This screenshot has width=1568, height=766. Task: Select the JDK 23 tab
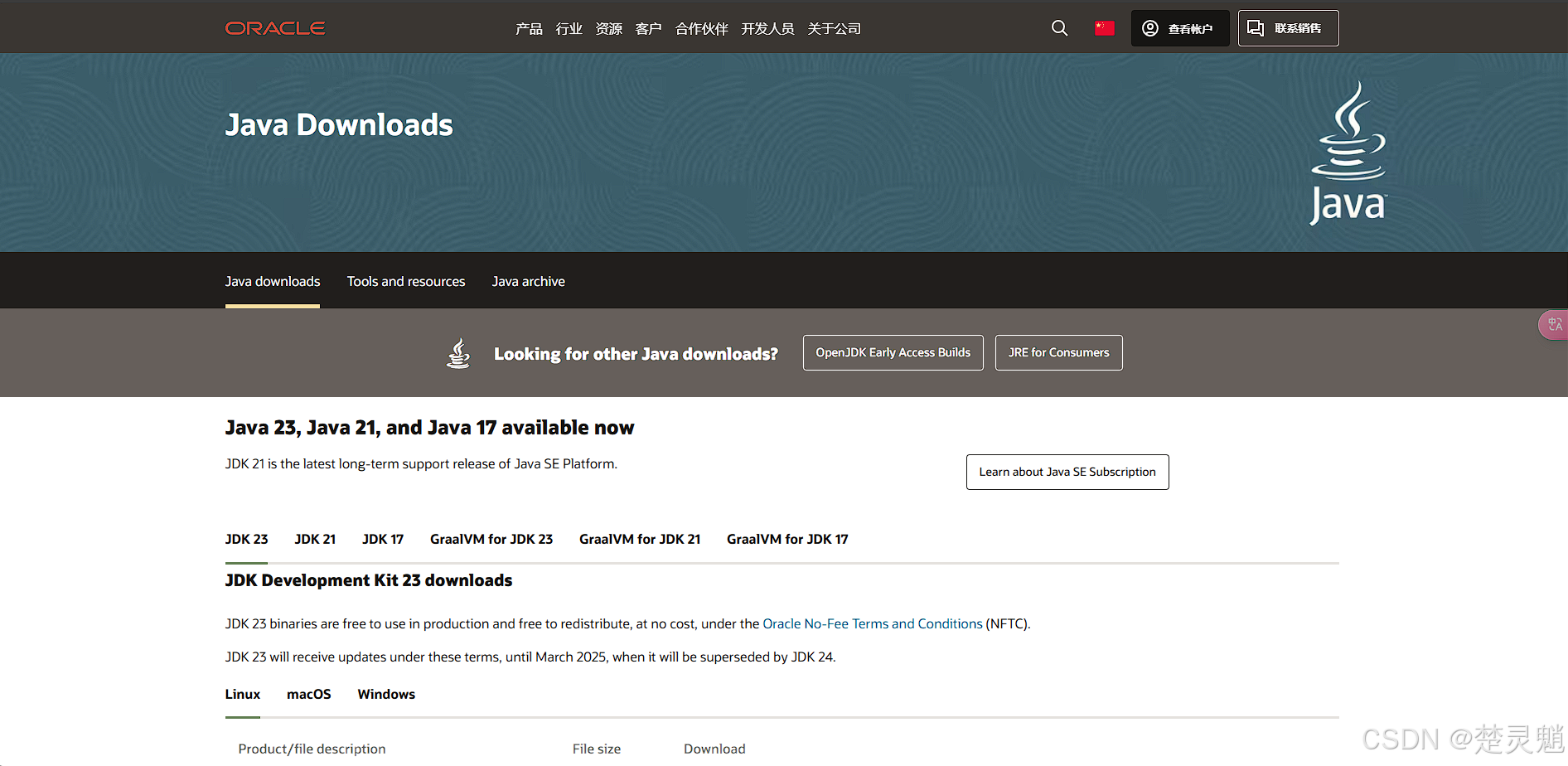246,539
